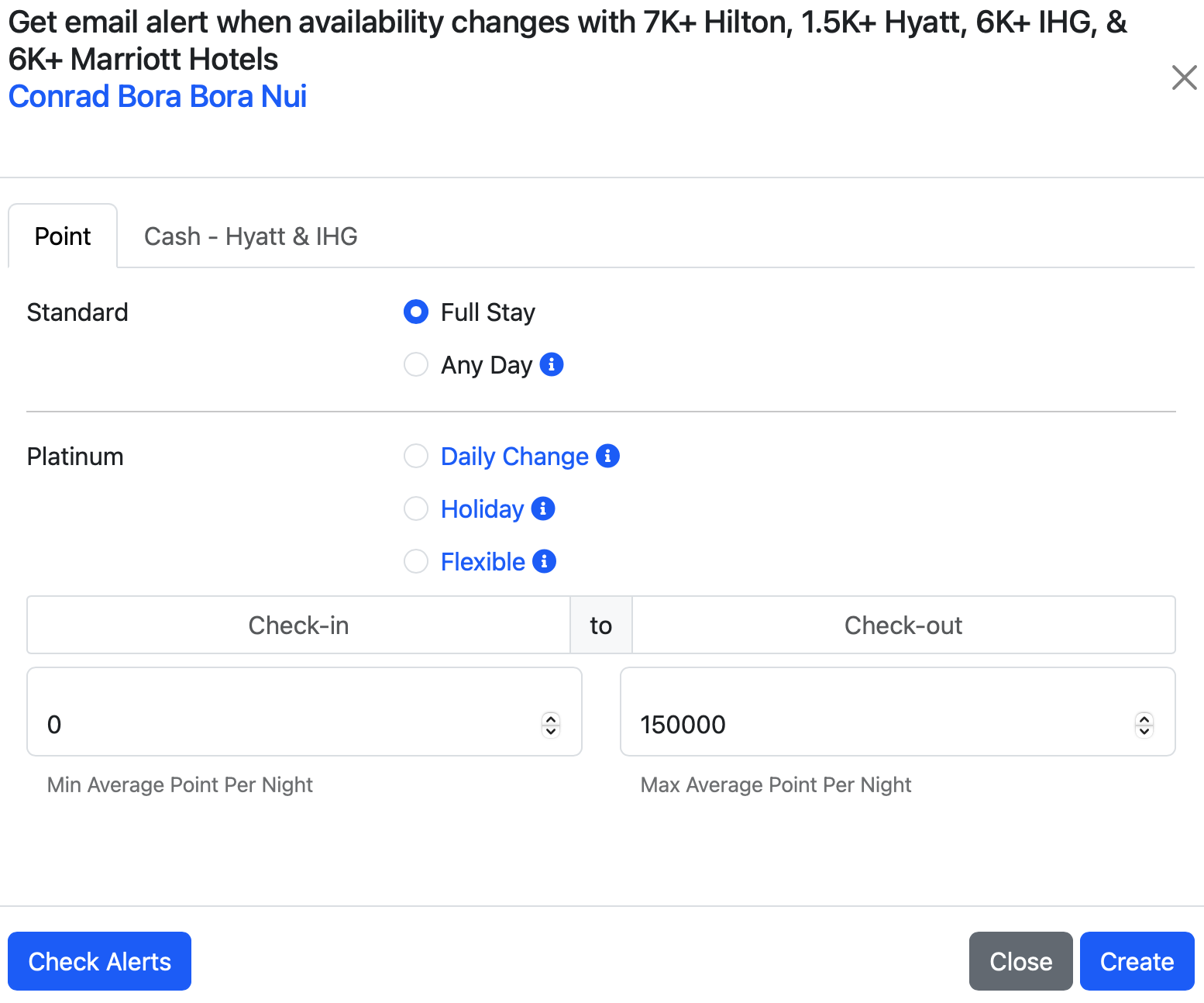
Task: Click the Full Stay label text
Action: pyautogui.click(x=487, y=312)
